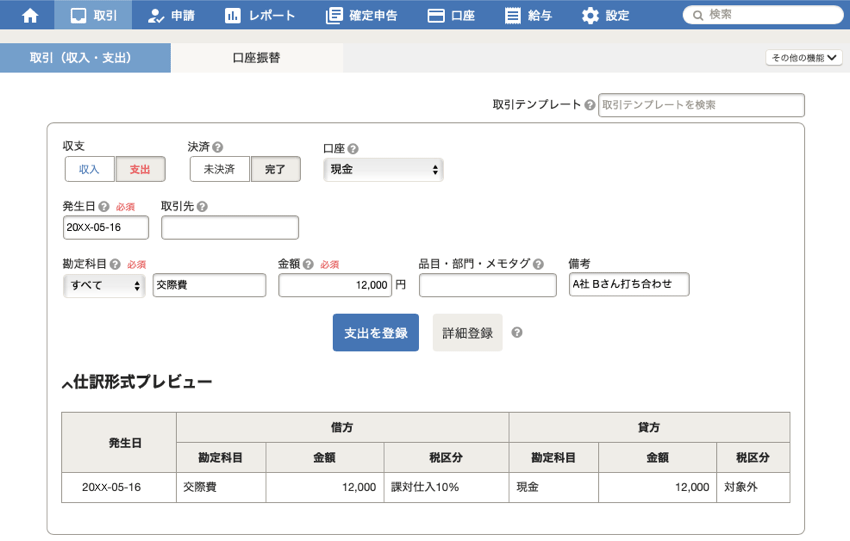Go to the home icon
This screenshot has height=541, width=850.
click(x=30, y=15)
